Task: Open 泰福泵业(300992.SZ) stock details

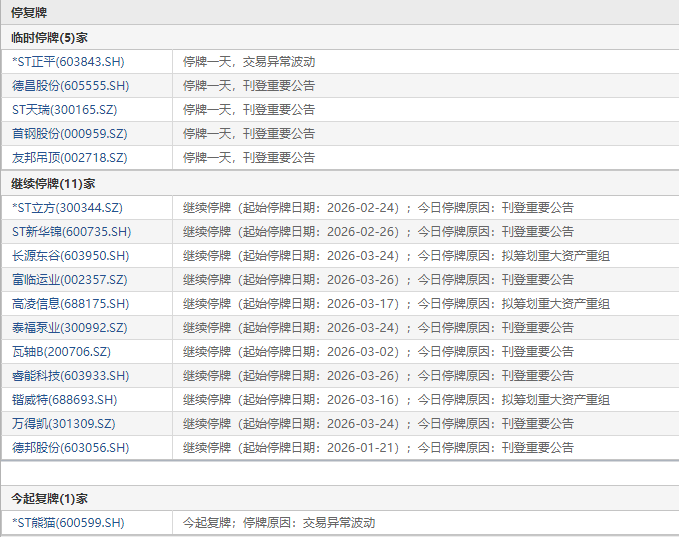Action: (69, 328)
